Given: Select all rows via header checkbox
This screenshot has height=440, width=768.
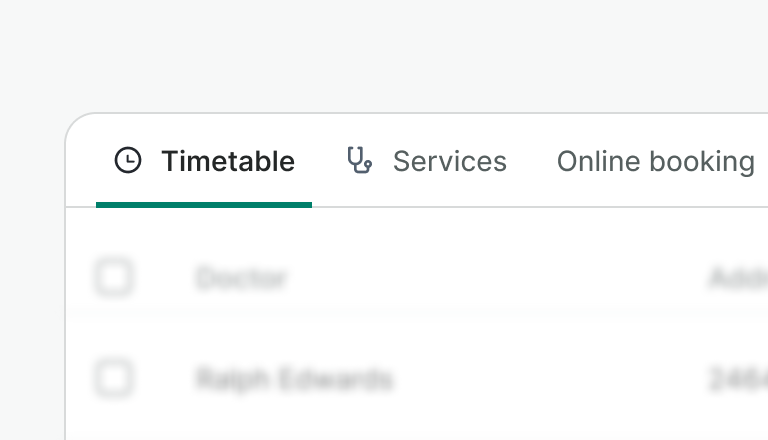Looking at the screenshot, I should [113, 277].
